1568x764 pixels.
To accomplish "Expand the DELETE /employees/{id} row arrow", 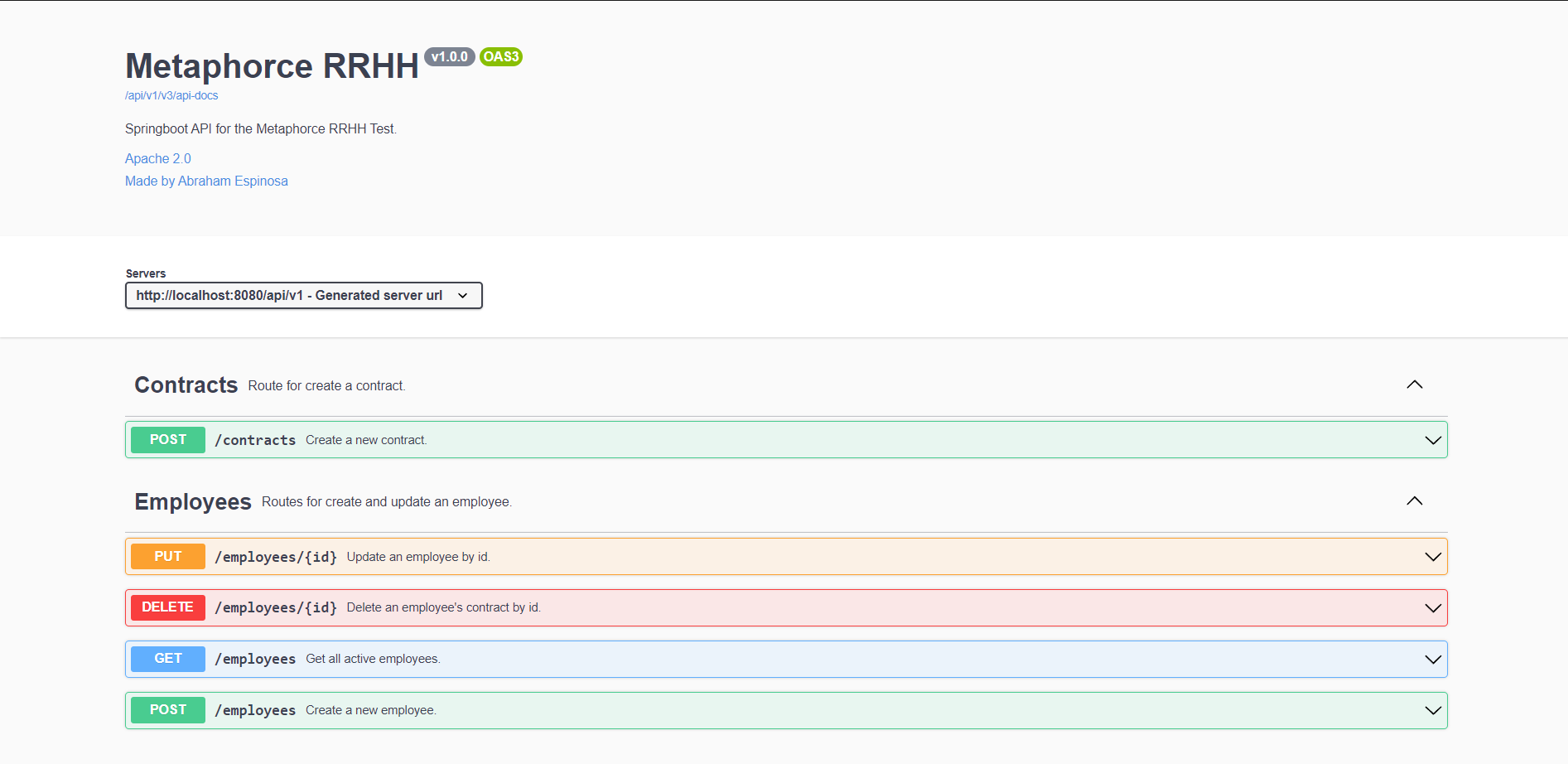I will pos(1433,608).
